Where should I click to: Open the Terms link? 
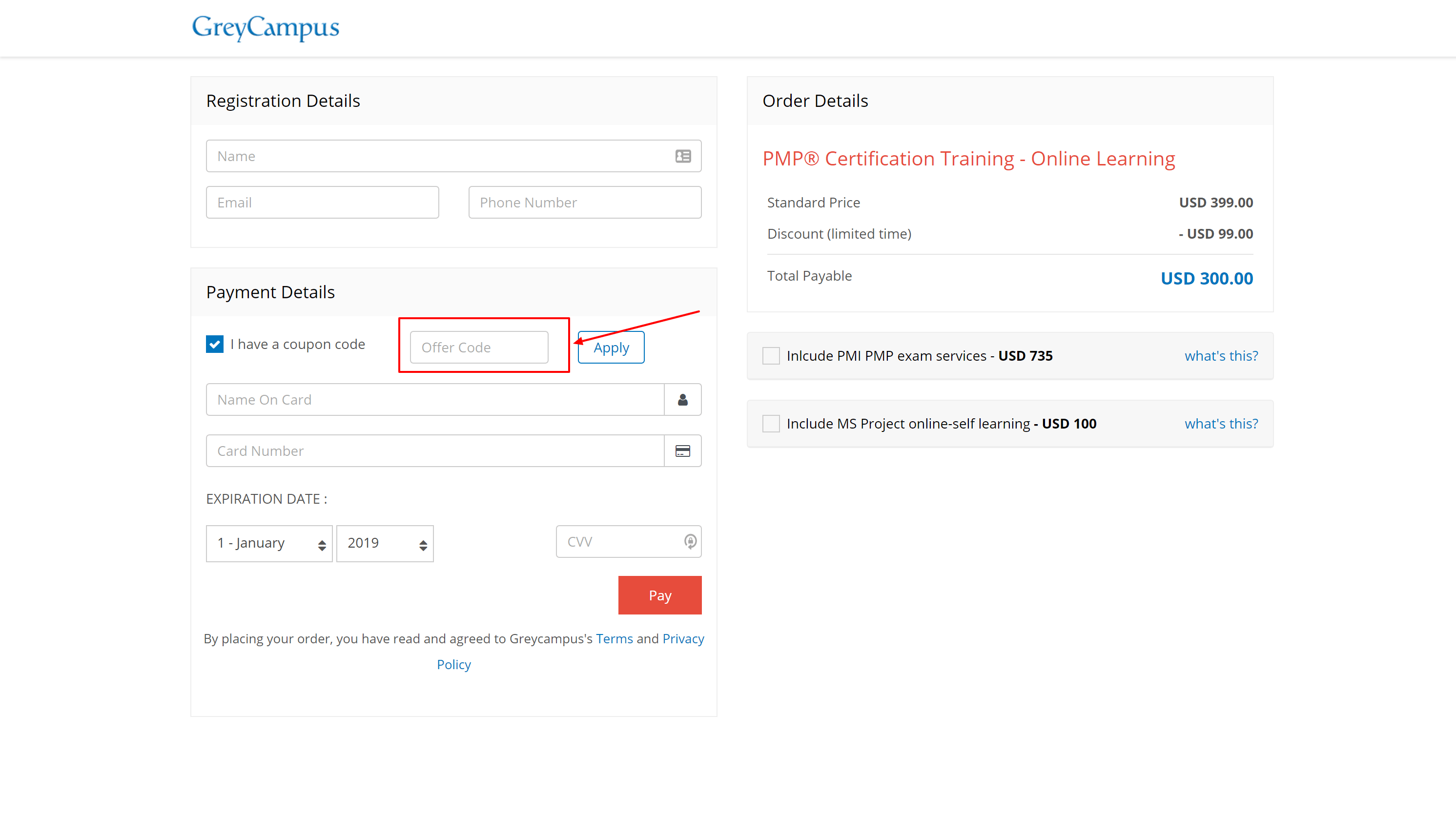(614, 638)
